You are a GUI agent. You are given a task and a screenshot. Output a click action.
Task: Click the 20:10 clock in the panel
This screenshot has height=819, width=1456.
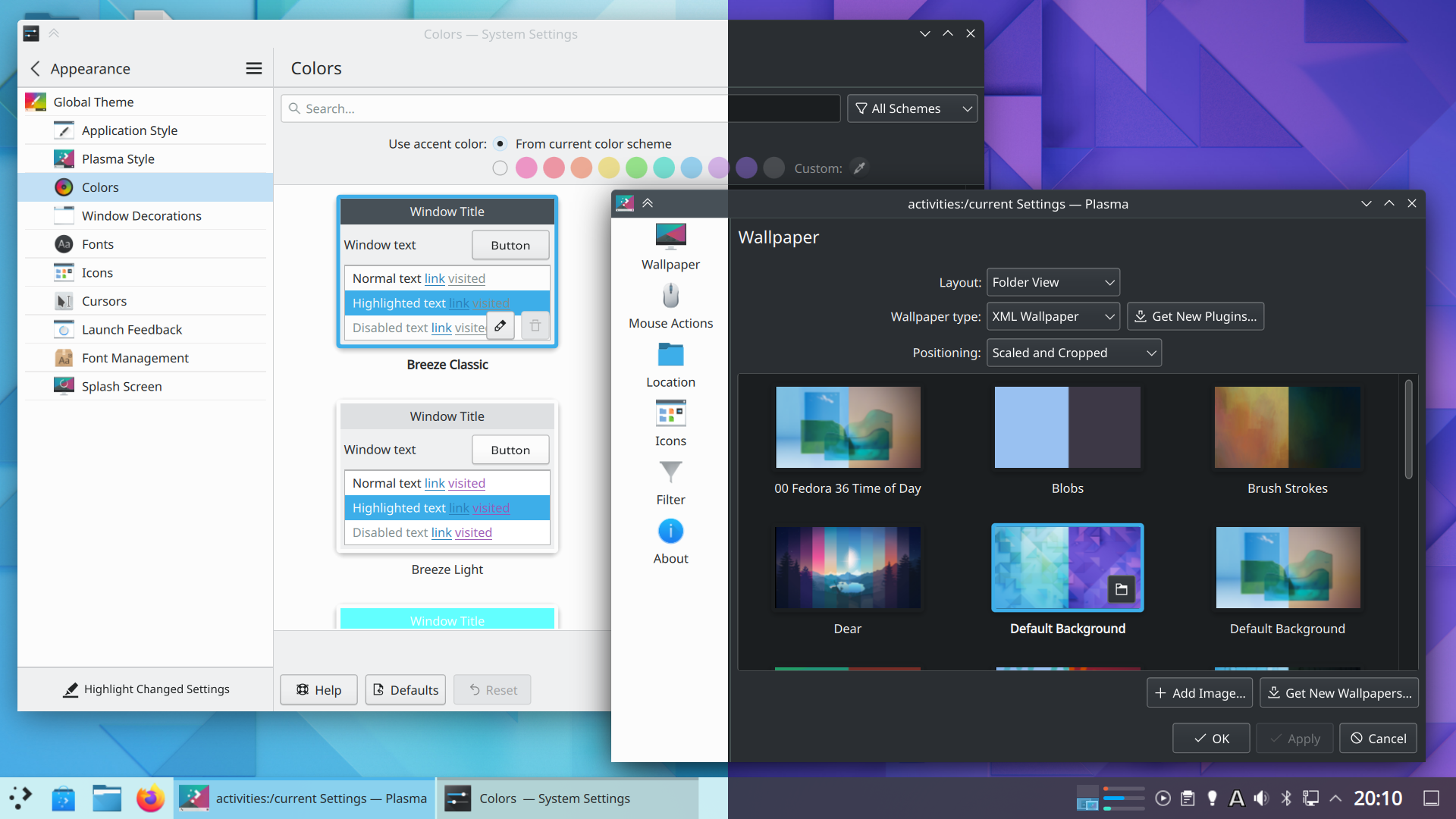(x=1378, y=798)
